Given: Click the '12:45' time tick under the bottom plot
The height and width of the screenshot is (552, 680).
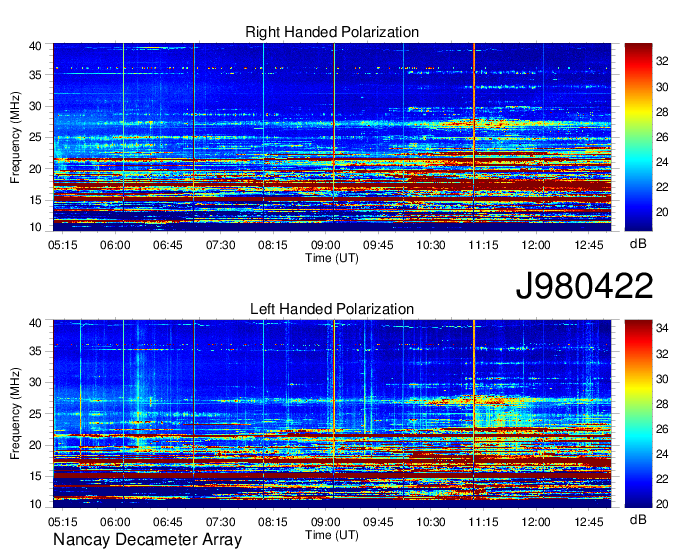Looking at the screenshot, I should point(588,522).
